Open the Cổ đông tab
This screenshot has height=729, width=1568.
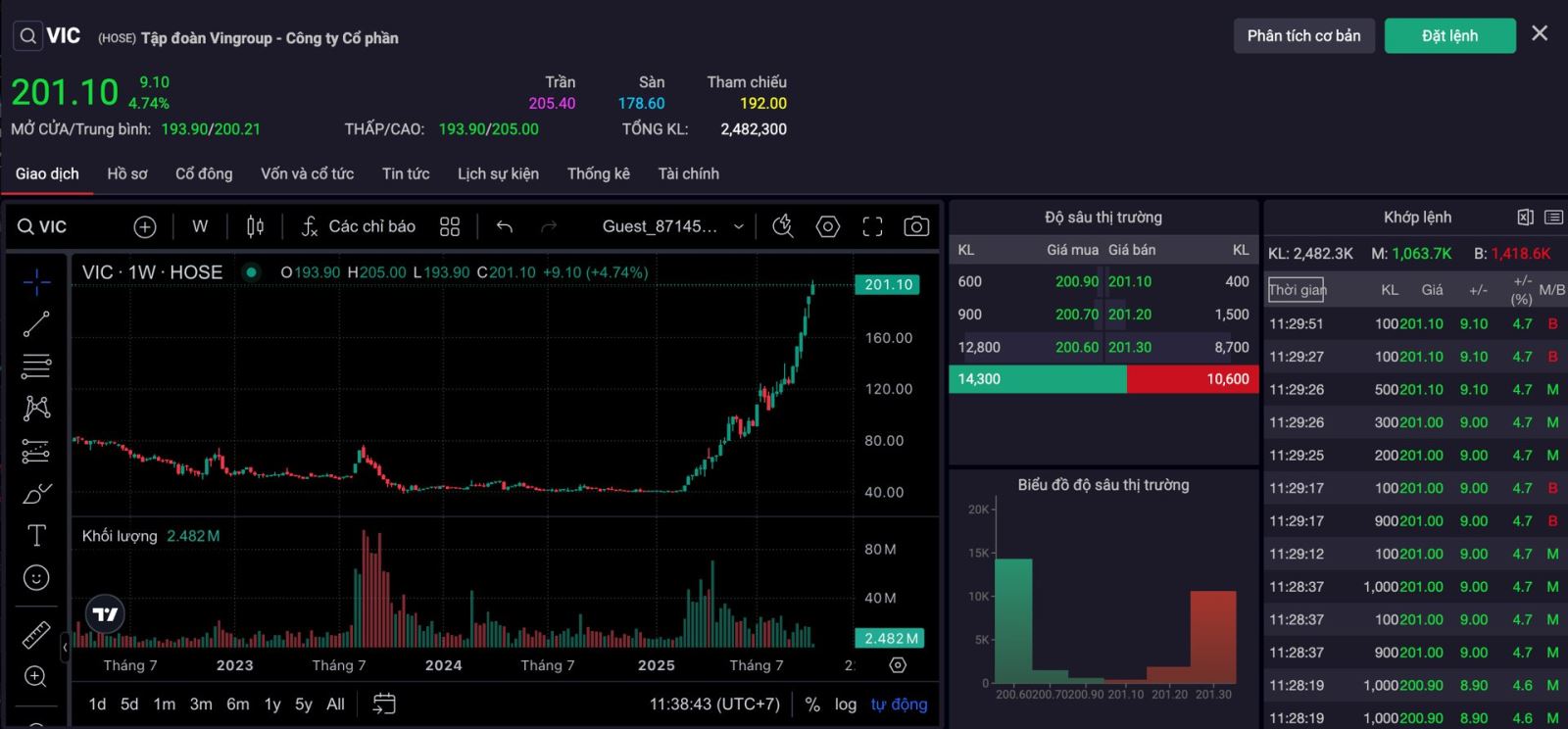click(204, 174)
